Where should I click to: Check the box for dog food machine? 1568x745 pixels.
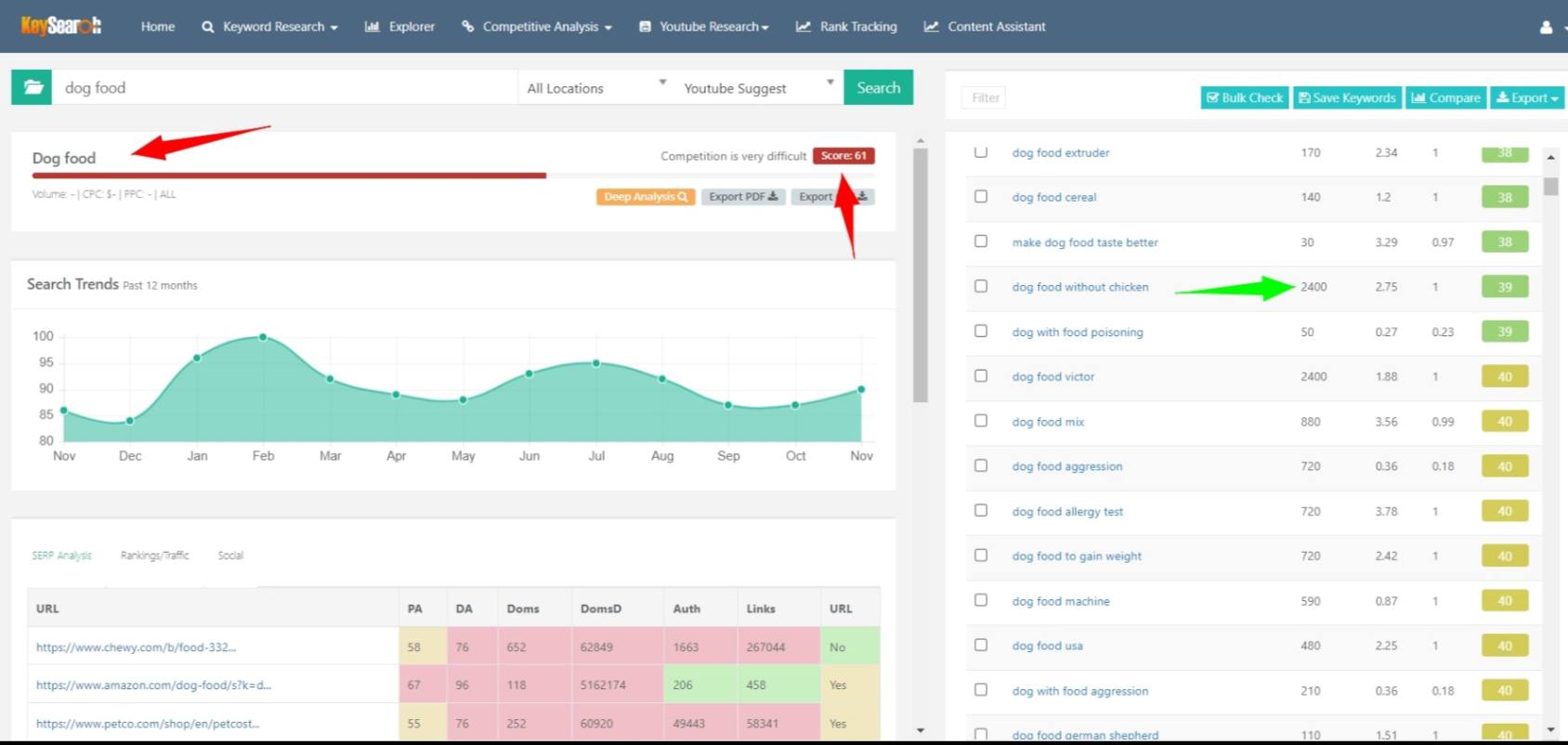tap(981, 600)
